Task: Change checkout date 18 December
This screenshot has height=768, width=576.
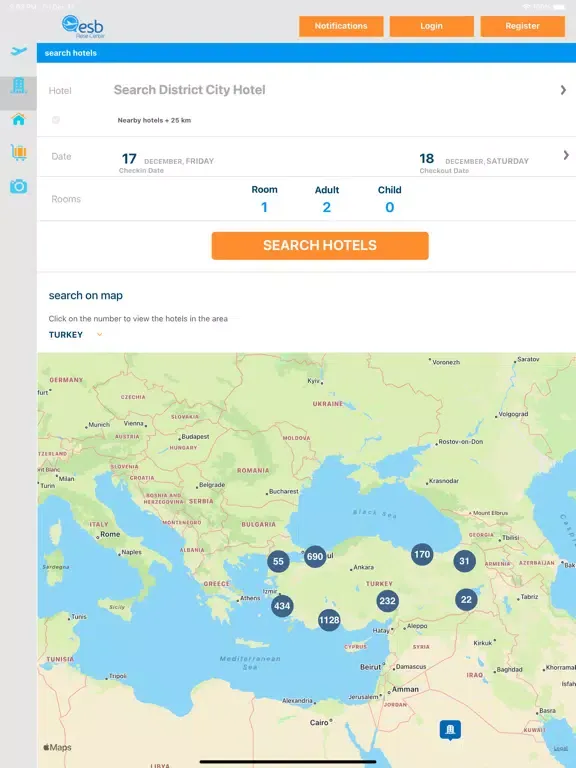Action: tap(474, 163)
